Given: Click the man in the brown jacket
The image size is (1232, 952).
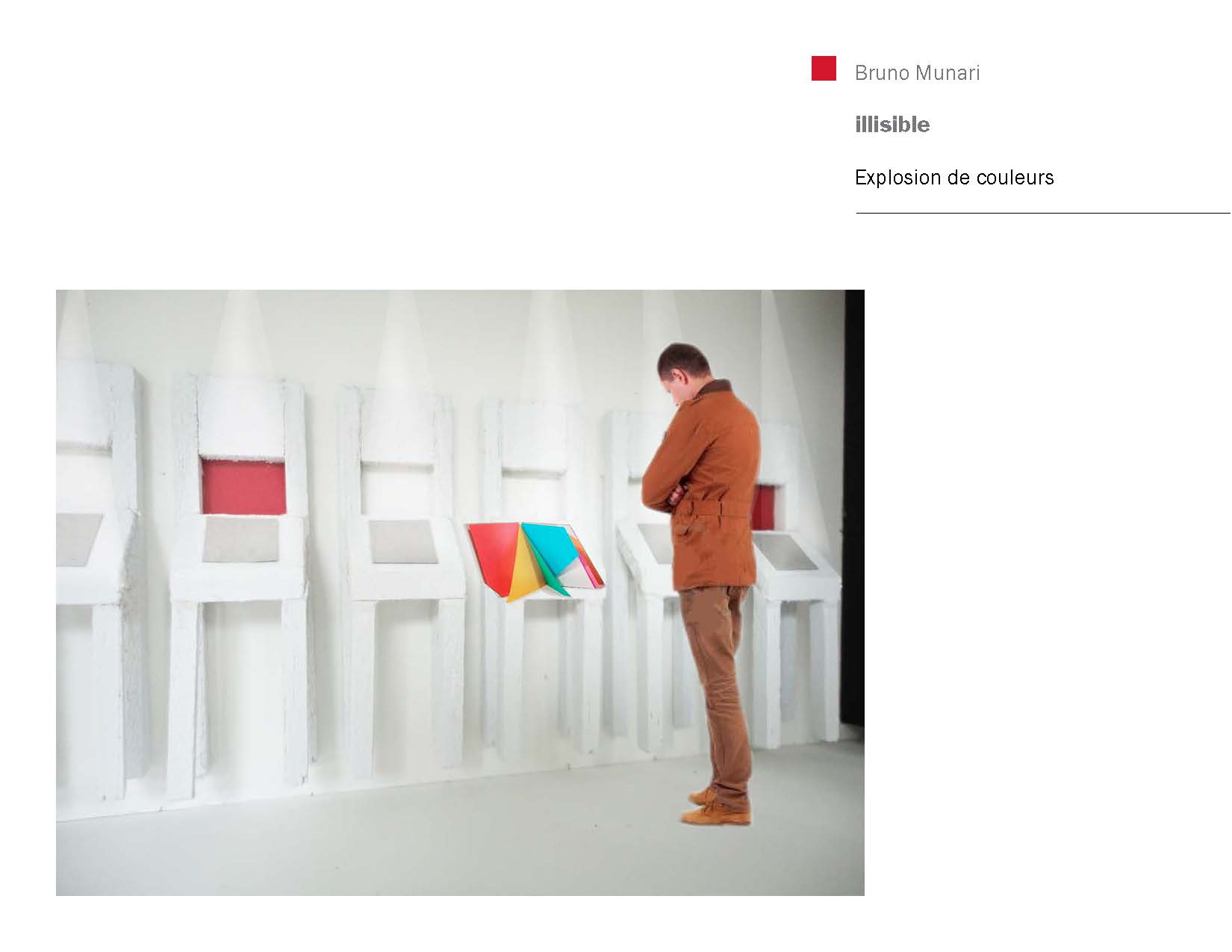Looking at the screenshot, I should (702, 582).
